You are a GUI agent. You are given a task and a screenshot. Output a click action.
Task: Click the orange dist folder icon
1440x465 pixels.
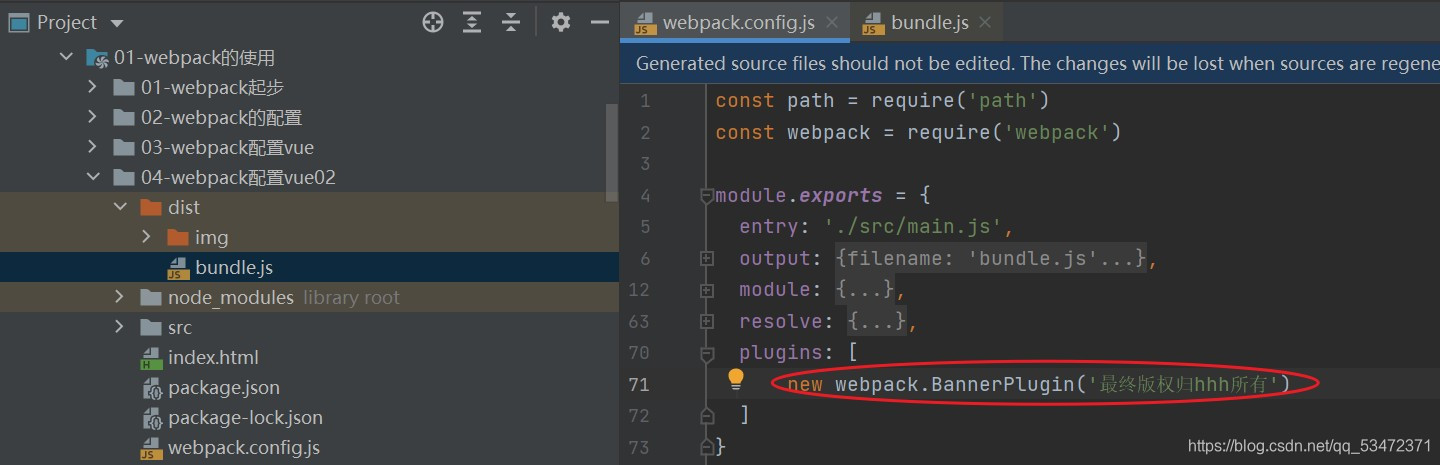point(151,207)
